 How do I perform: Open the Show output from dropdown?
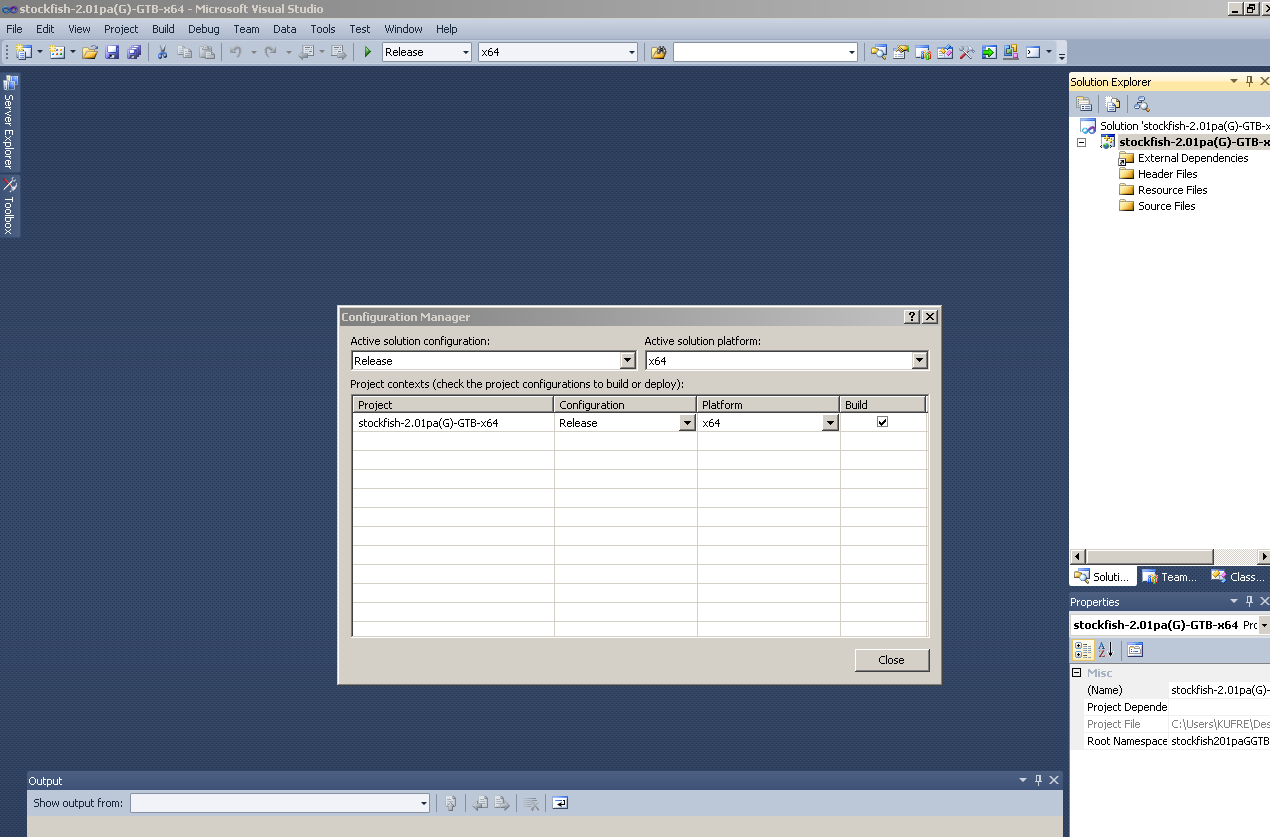(x=423, y=803)
